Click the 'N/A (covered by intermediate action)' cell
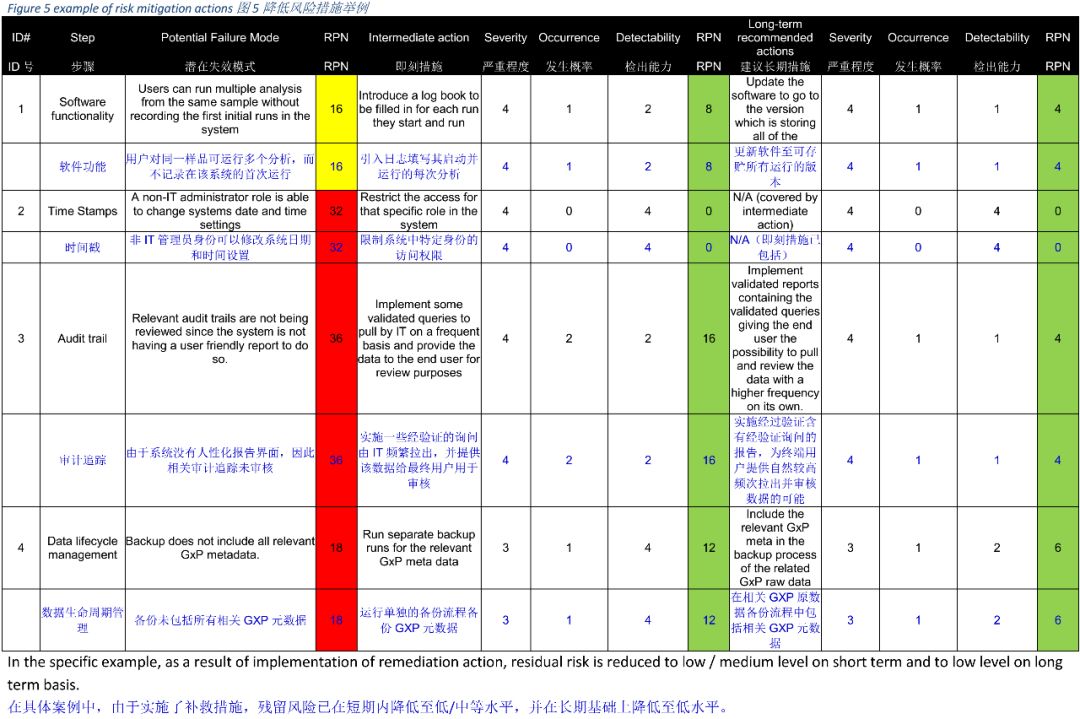The width and height of the screenshot is (1080, 719). (775, 211)
